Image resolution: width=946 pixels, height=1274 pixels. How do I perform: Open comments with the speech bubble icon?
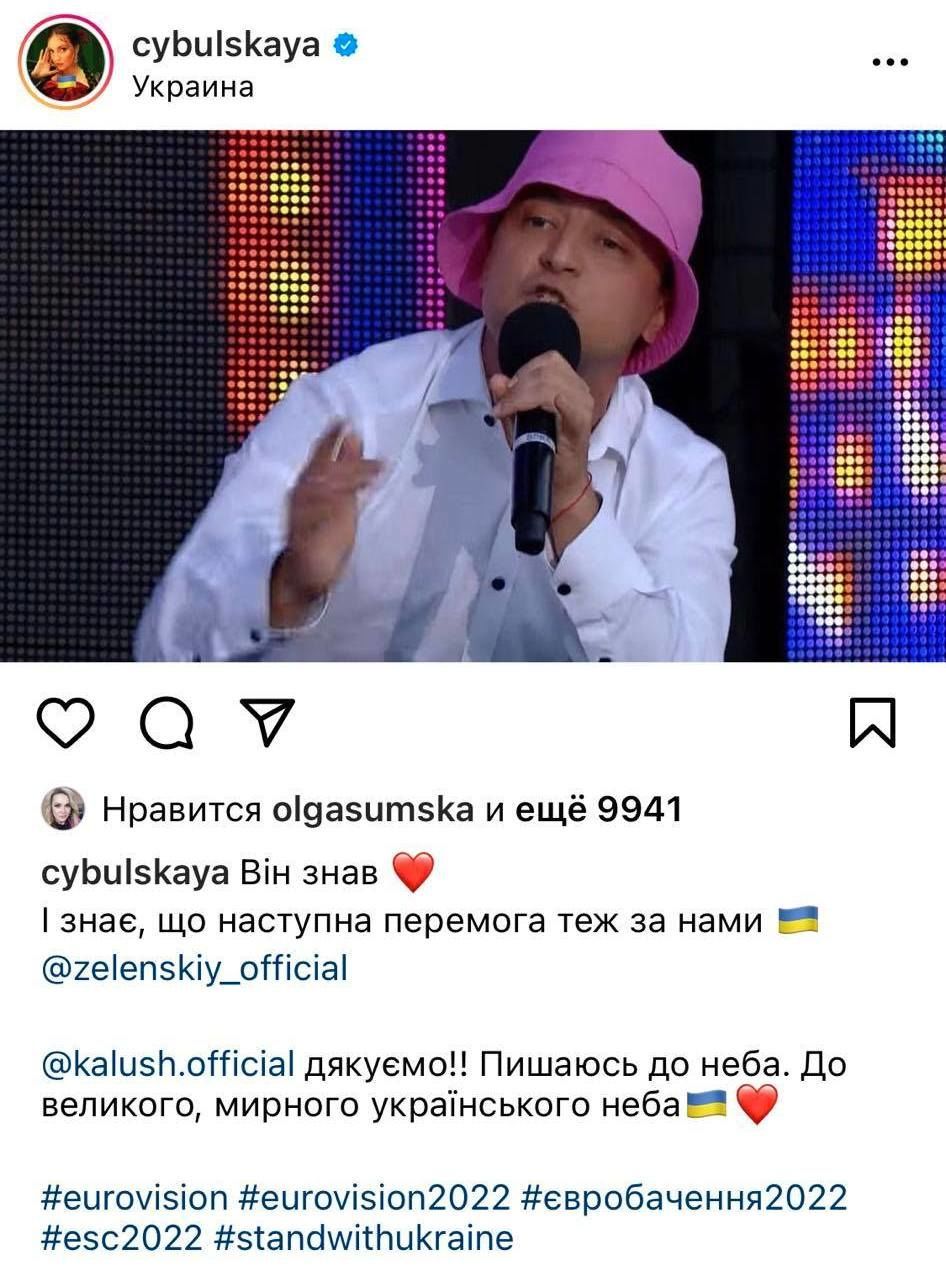pos(168,723)
